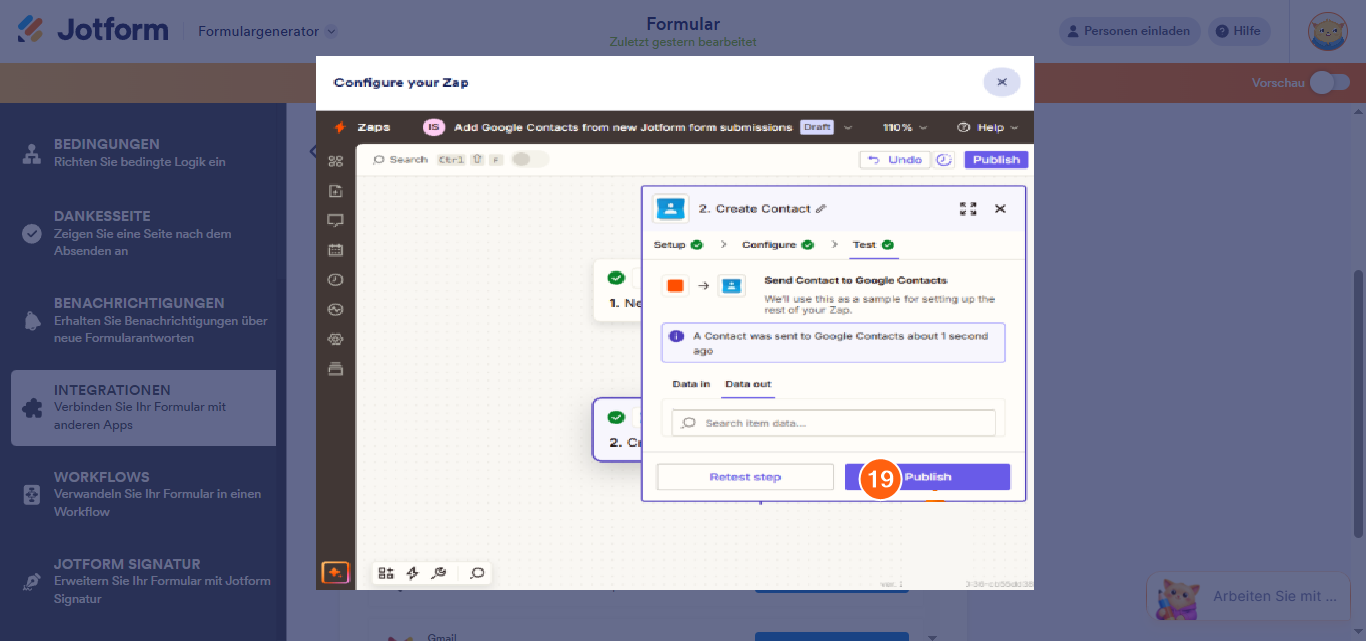Click the reorganize layout icon in bottom toolbar
Viewport: 1366px width, 641px height.
coord(386,573)
